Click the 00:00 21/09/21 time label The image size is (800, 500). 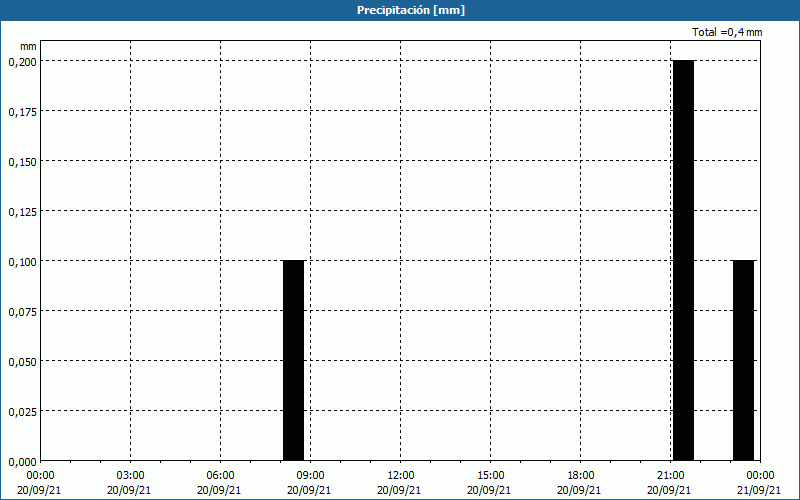760,483
